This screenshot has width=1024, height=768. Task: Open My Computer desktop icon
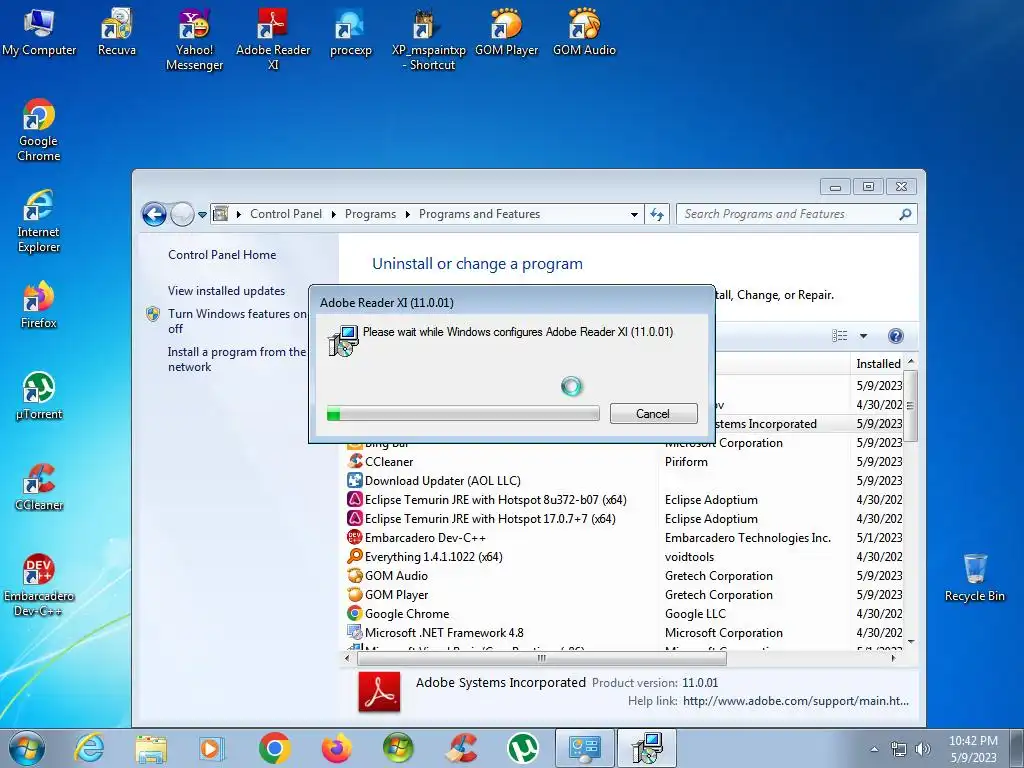pos(39,33)
